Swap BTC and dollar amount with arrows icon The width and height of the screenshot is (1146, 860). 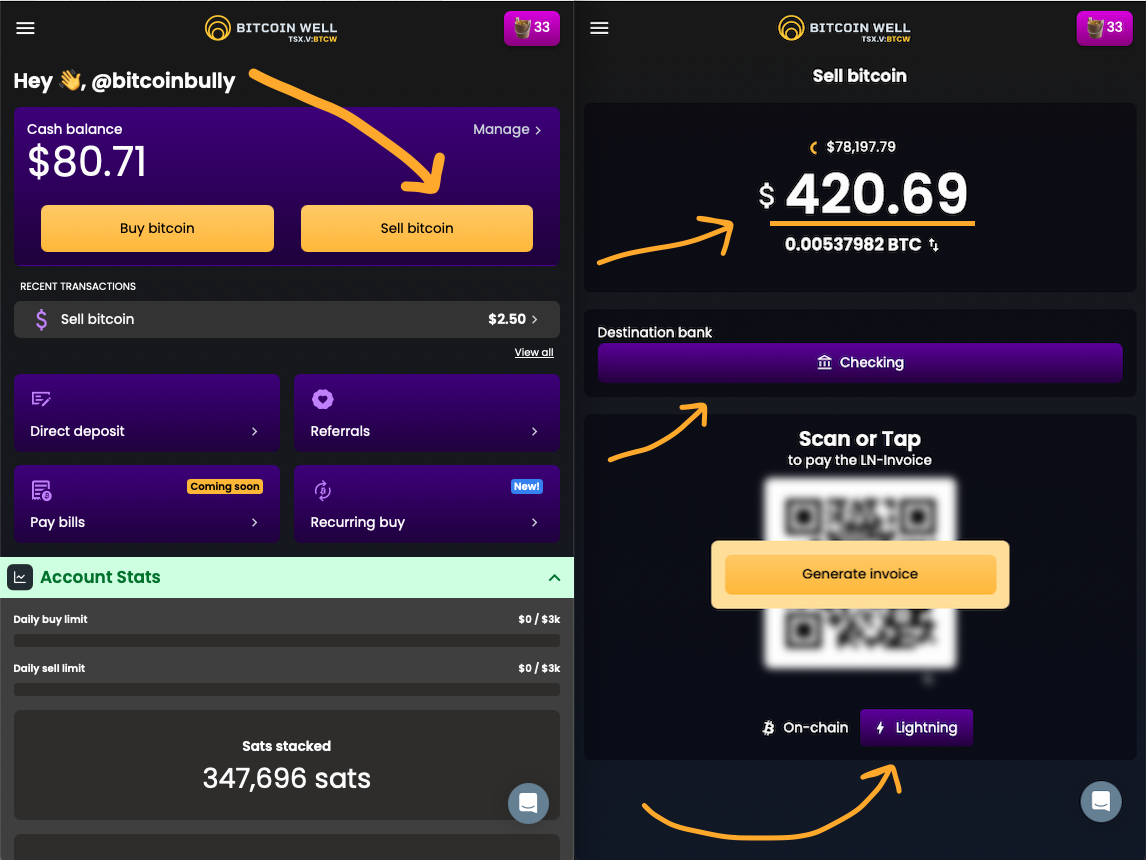click(x=934, y=245)
